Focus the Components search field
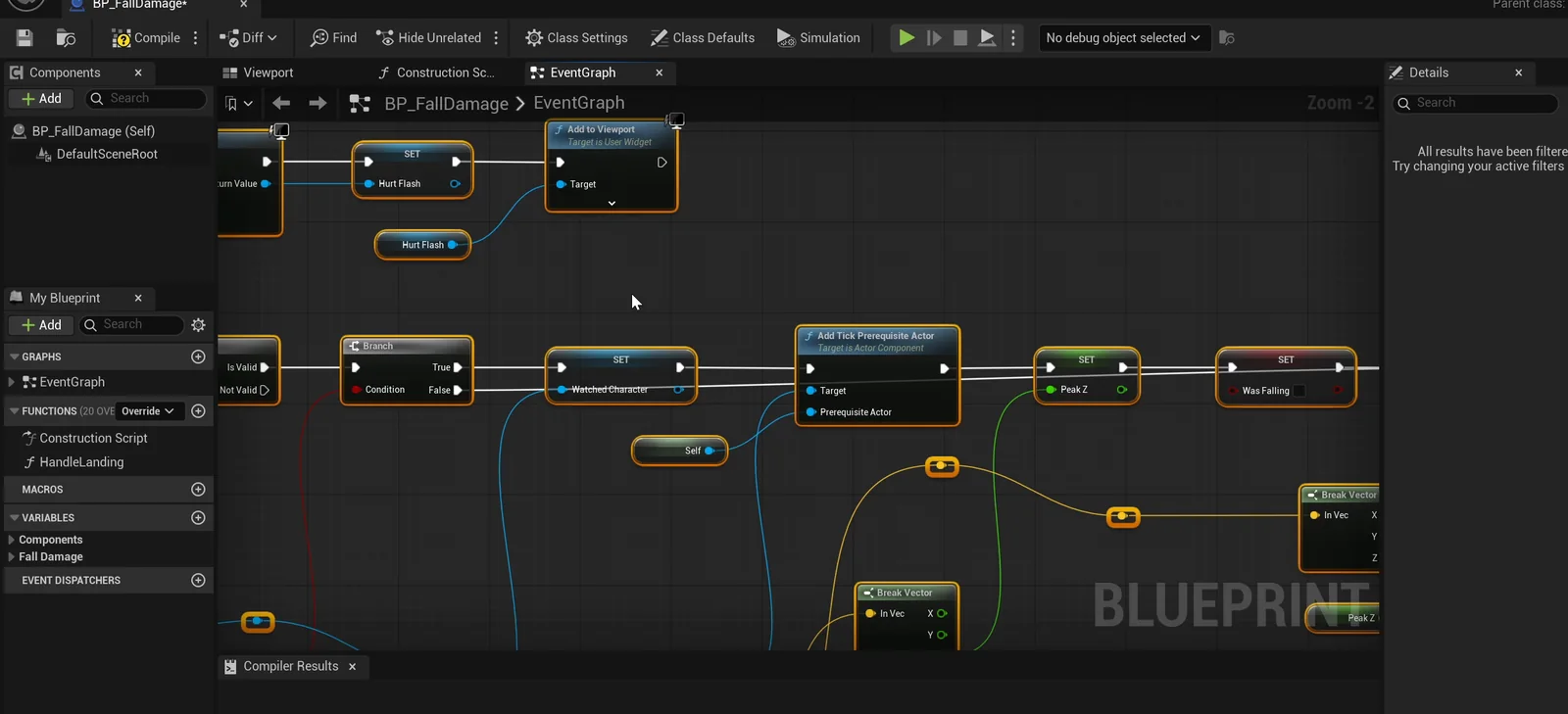This screenshot has height=714, width=1568. click(x=145, y=99)
